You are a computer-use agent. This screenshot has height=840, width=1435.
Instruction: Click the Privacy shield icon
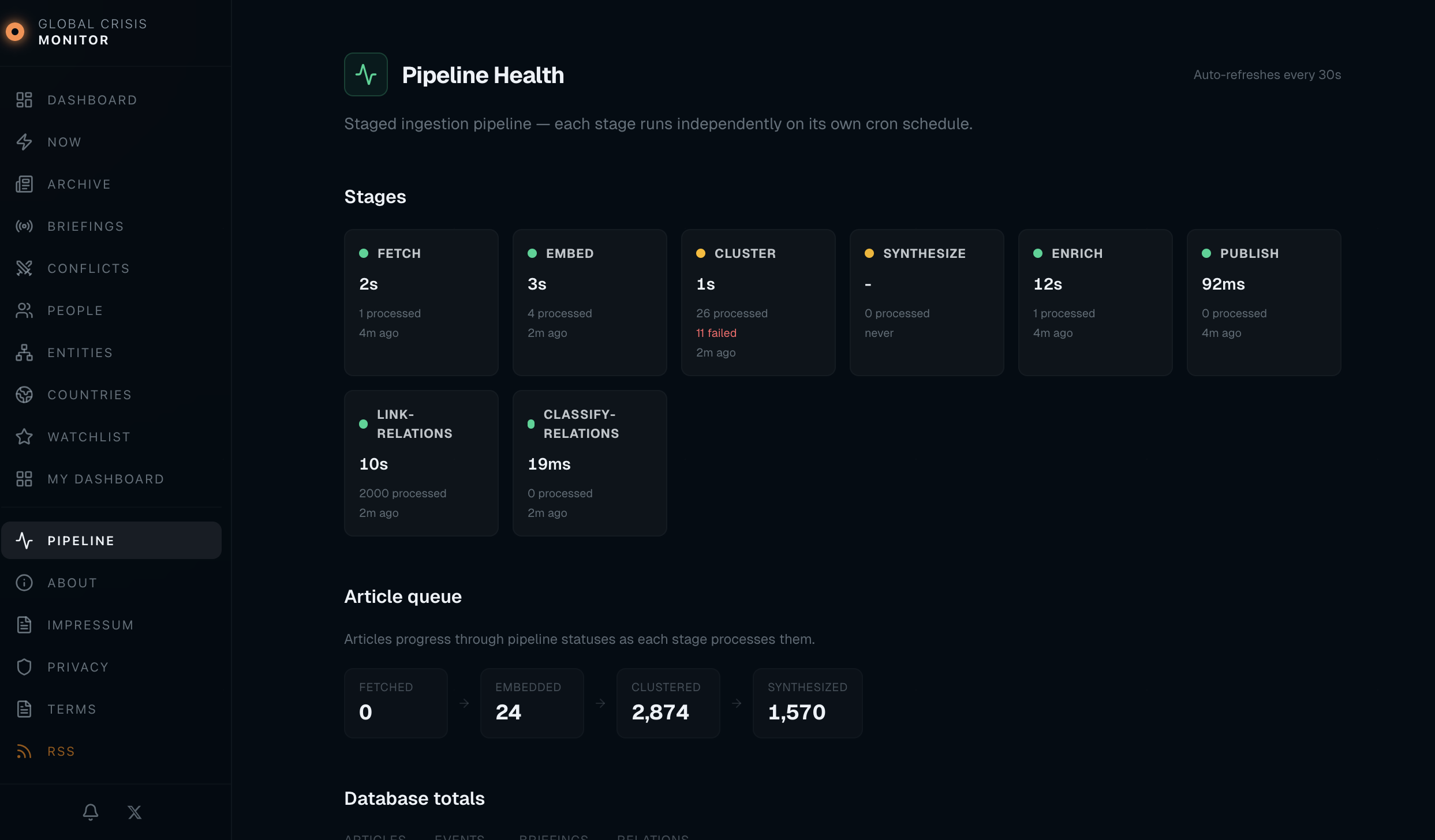[x=24, y=667]
